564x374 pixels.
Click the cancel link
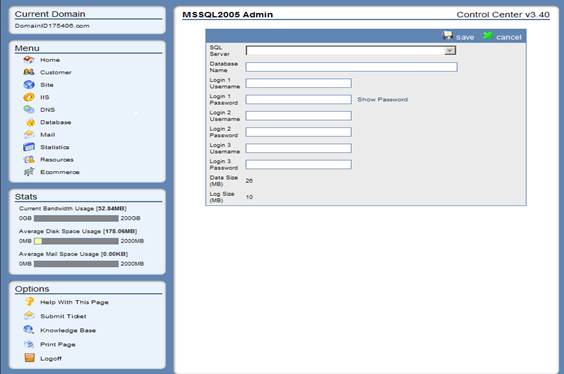pos(509,37)
